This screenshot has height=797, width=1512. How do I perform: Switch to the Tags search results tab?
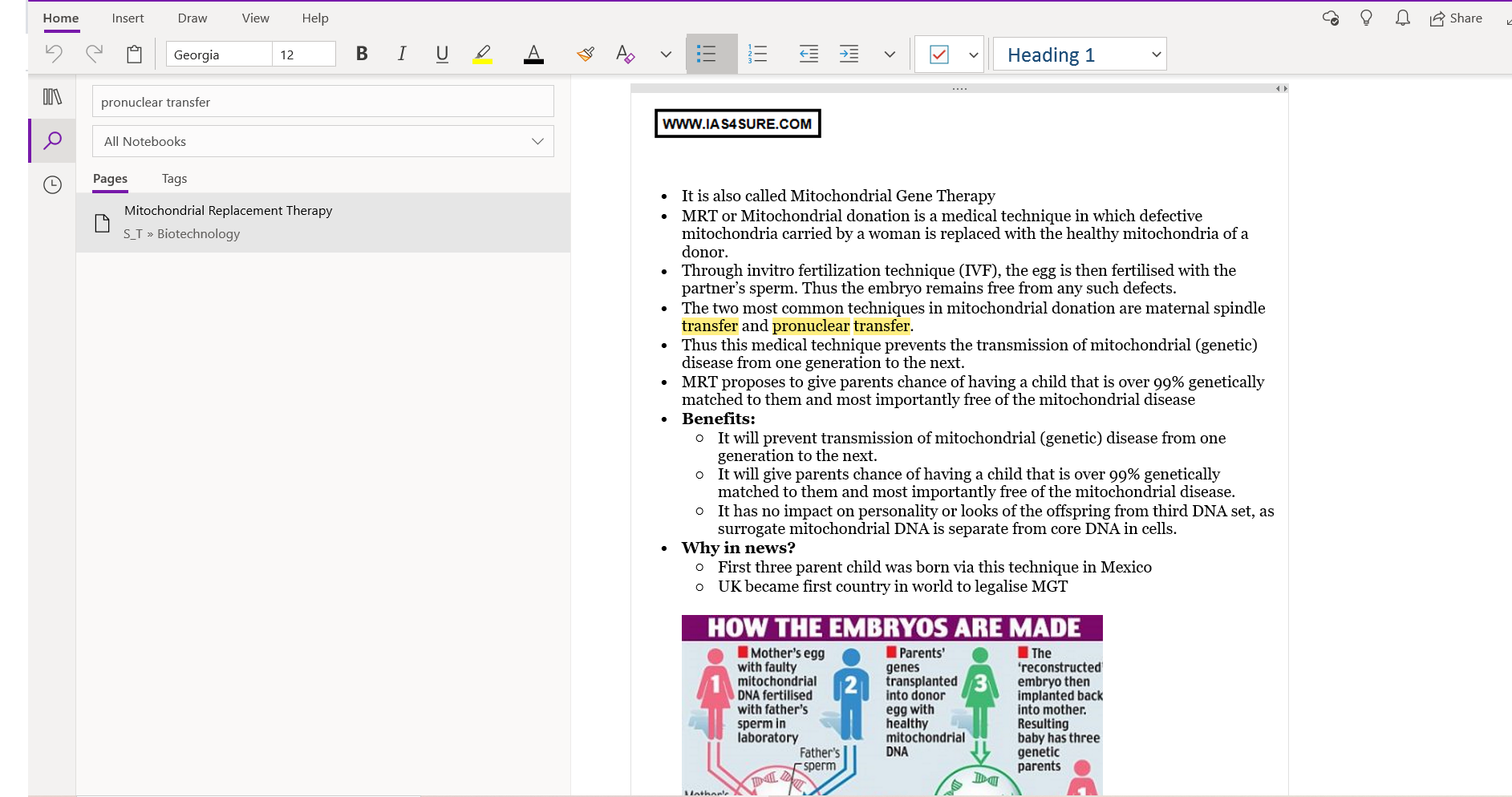pyautogui.click(x=174, y=178)
